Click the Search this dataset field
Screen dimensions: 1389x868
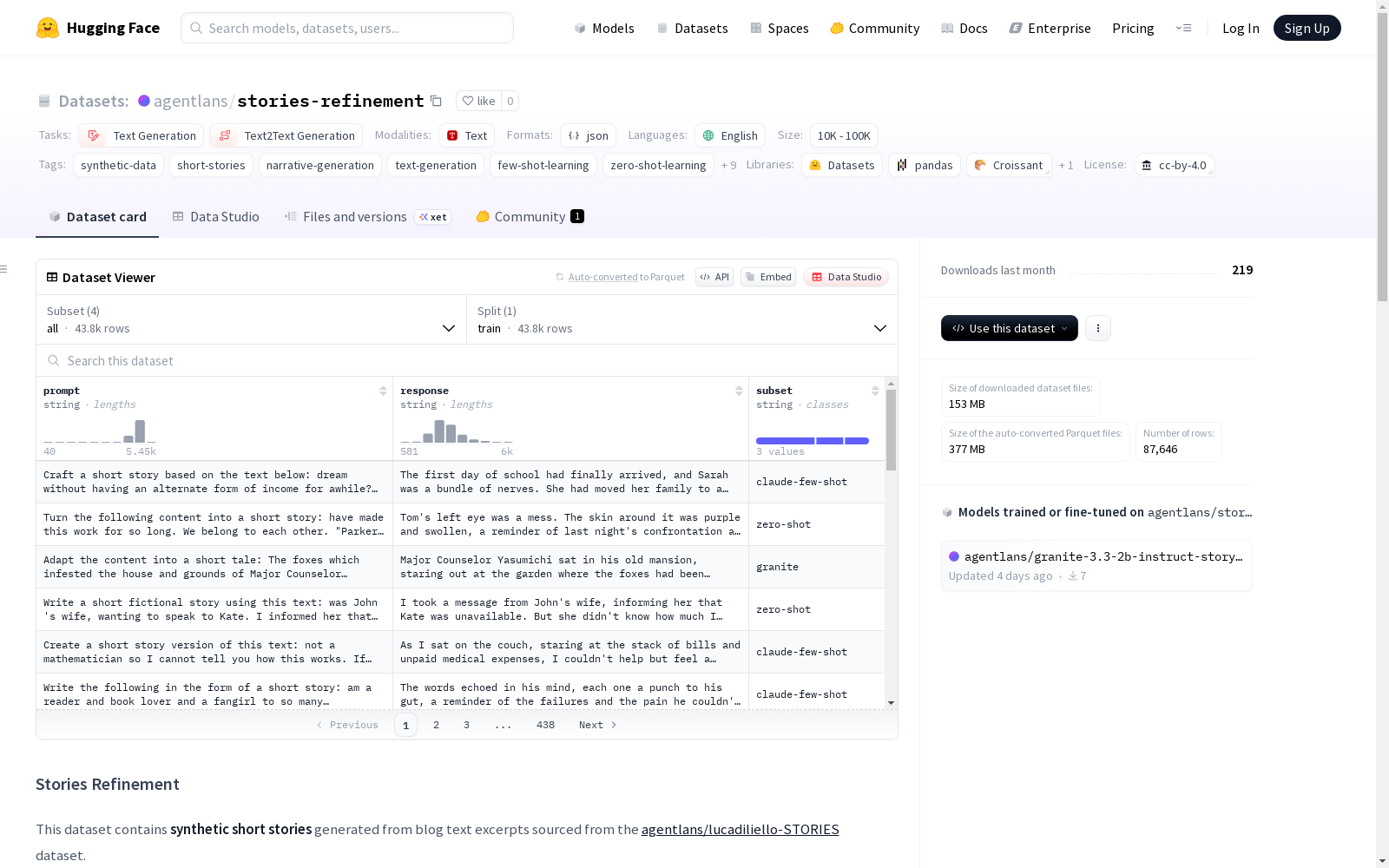pos(467,360)
